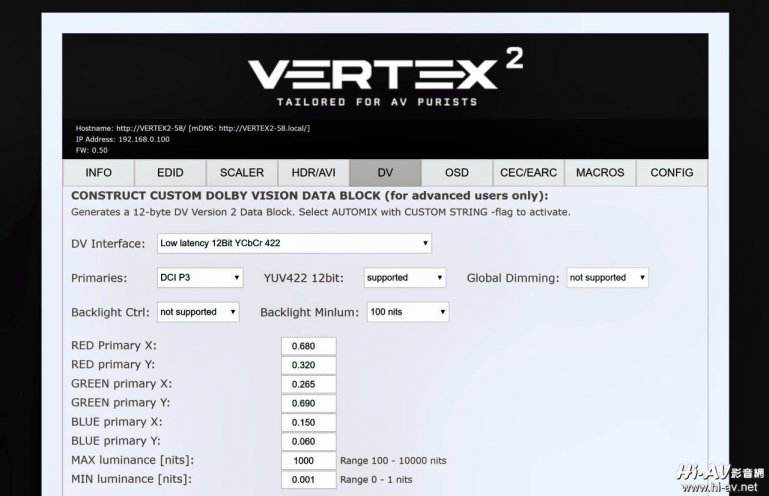Click the FW: 0.50 text

92,150
